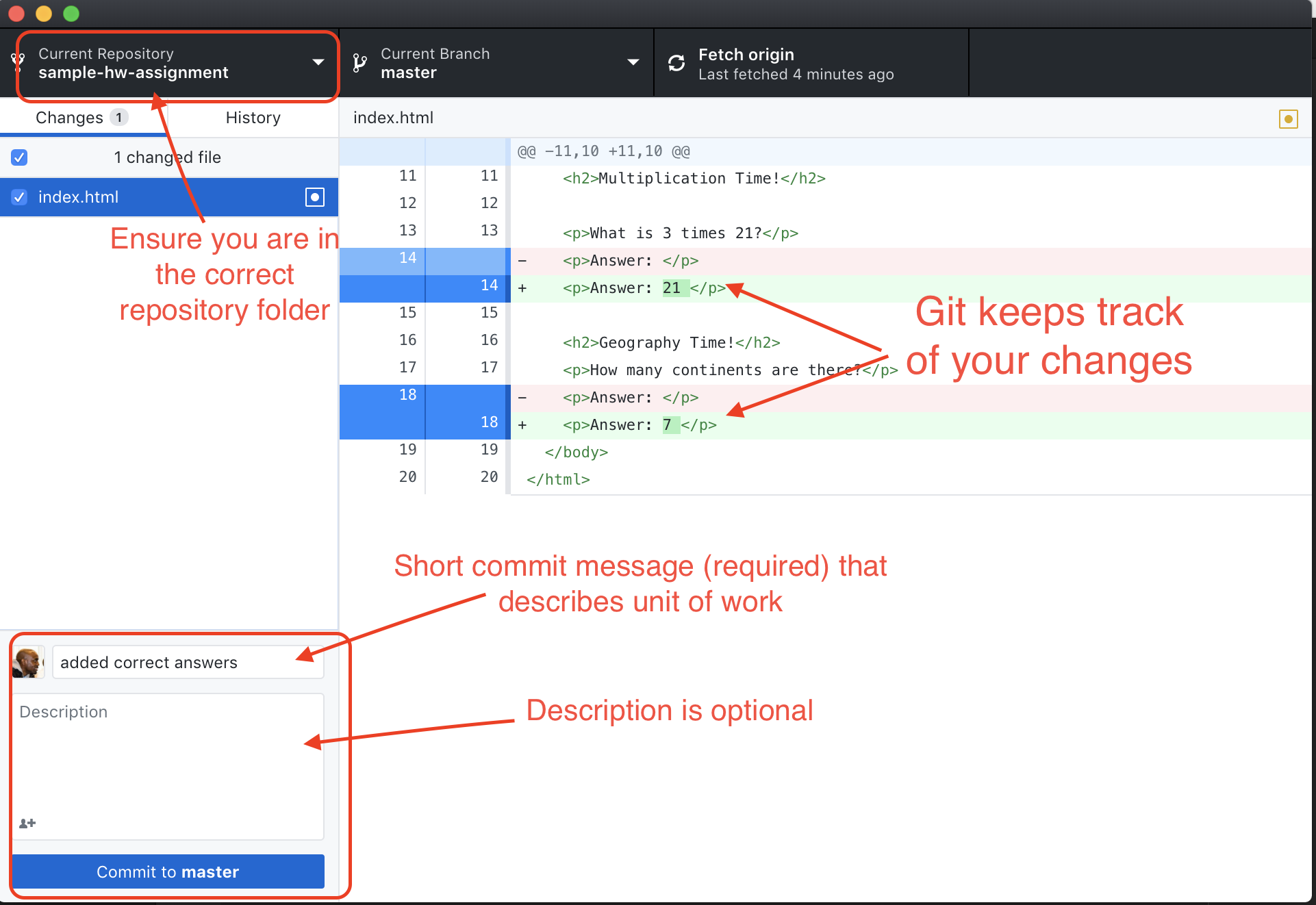Click the added Answer: 21 line
The height and width of the screenshot is (905, 1316).
(x=911, y=288)
